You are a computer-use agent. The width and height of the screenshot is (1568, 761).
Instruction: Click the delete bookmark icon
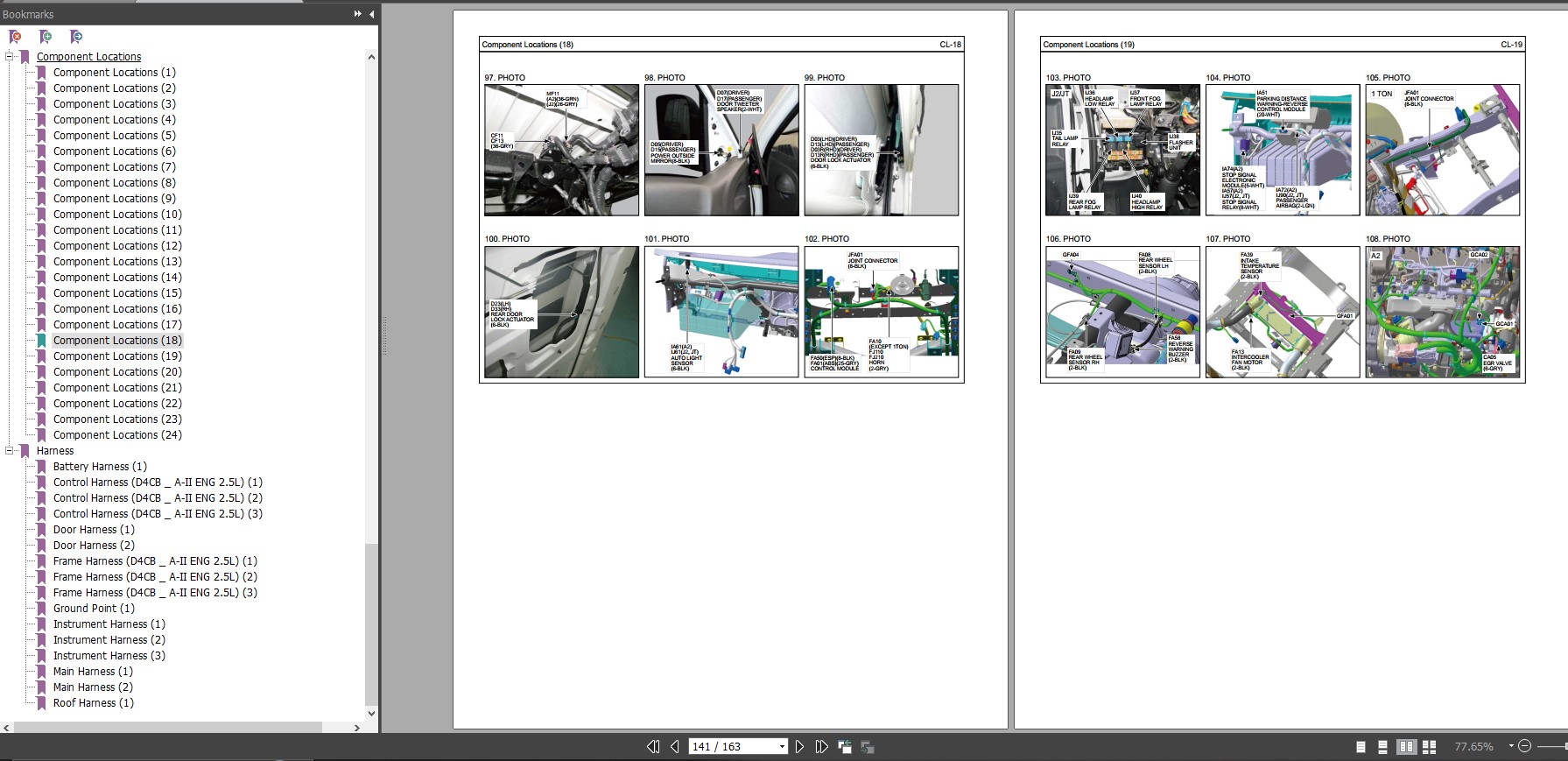pos(15,37)
